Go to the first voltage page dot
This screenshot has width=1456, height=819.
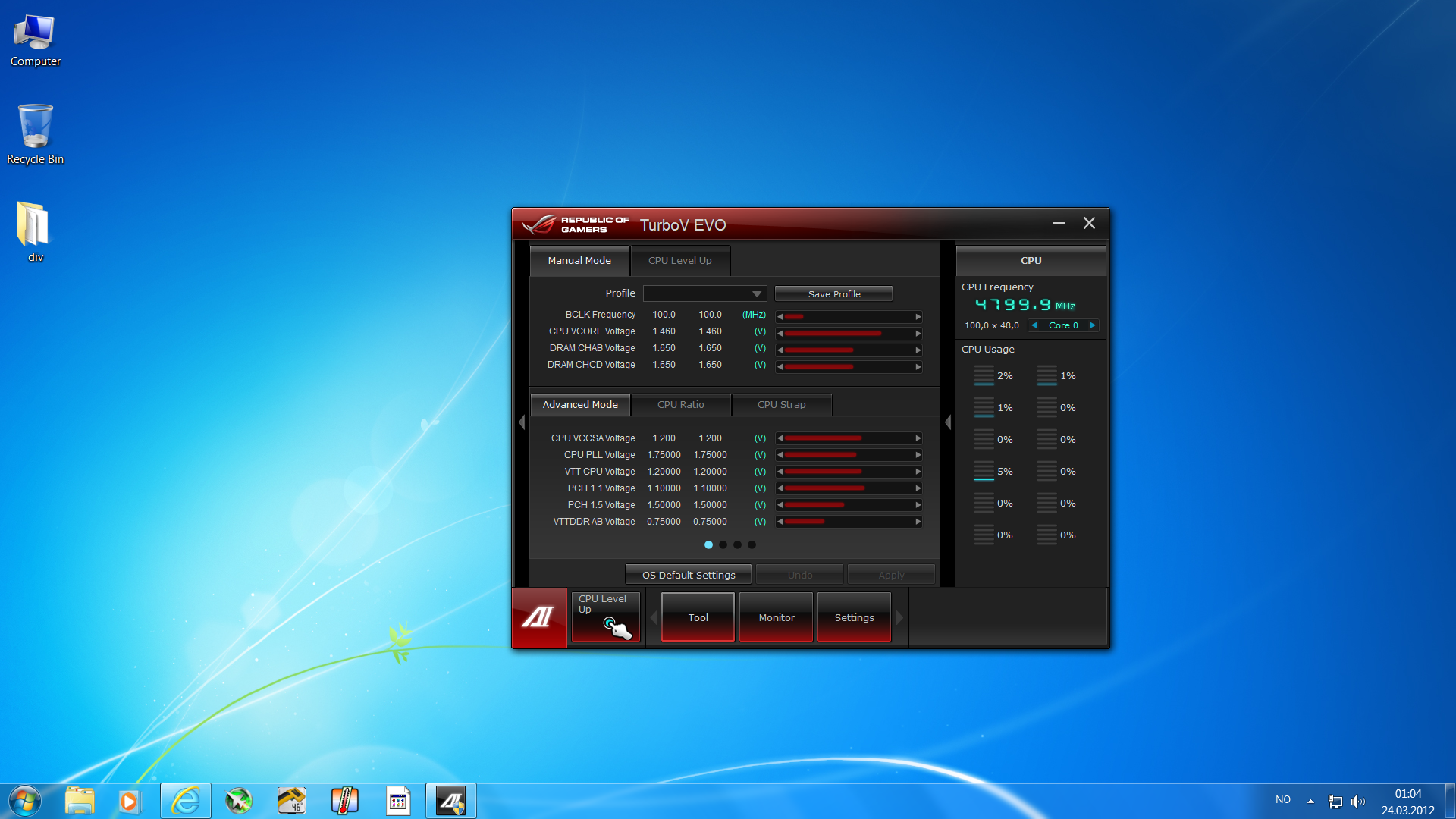708,544
